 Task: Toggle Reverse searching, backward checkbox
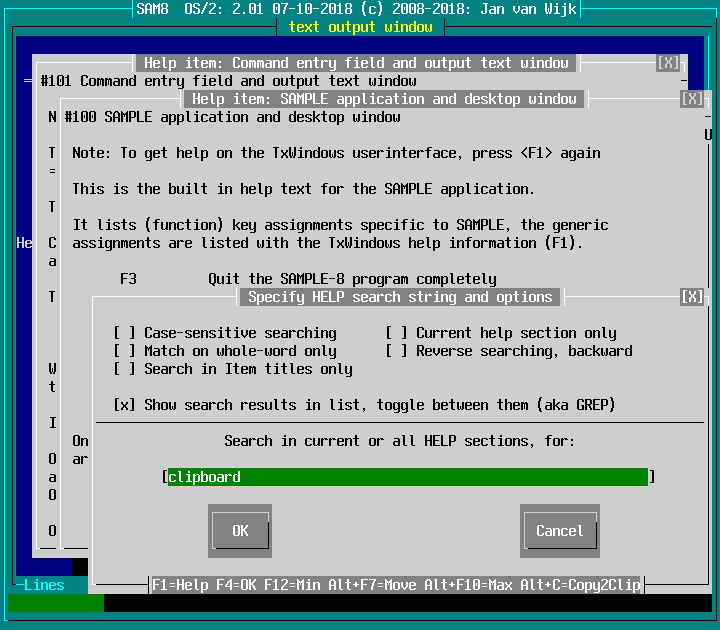pos(397,351)
